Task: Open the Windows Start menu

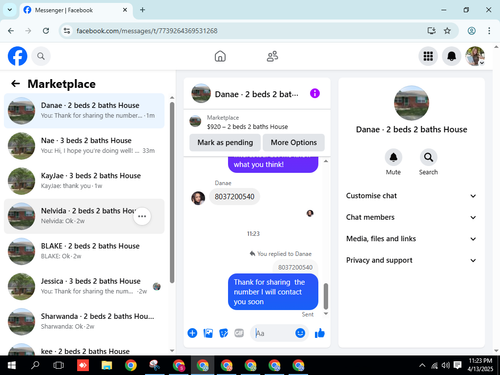Action: [12, 366]
